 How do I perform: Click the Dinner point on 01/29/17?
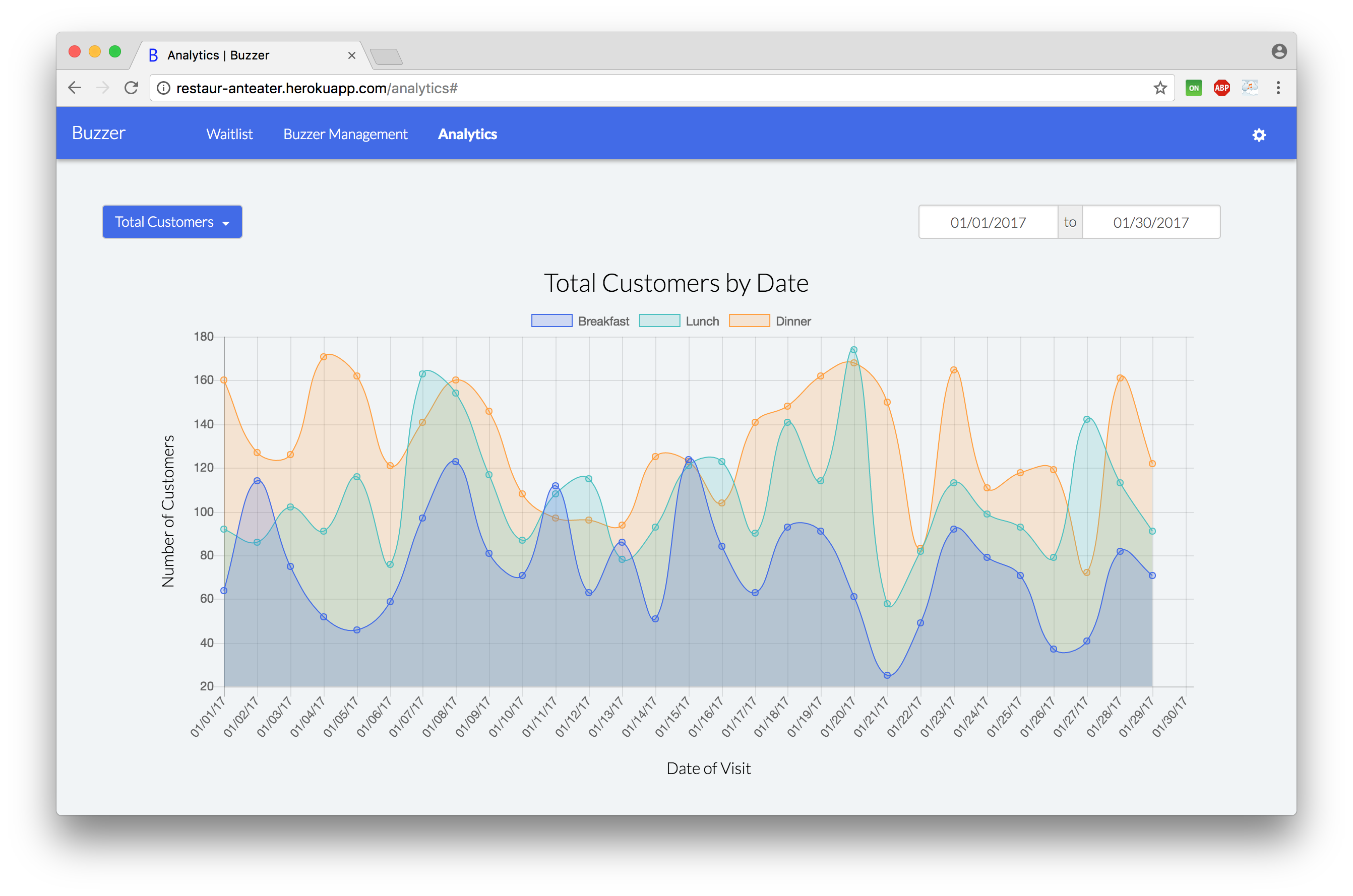pos(1152,464)
